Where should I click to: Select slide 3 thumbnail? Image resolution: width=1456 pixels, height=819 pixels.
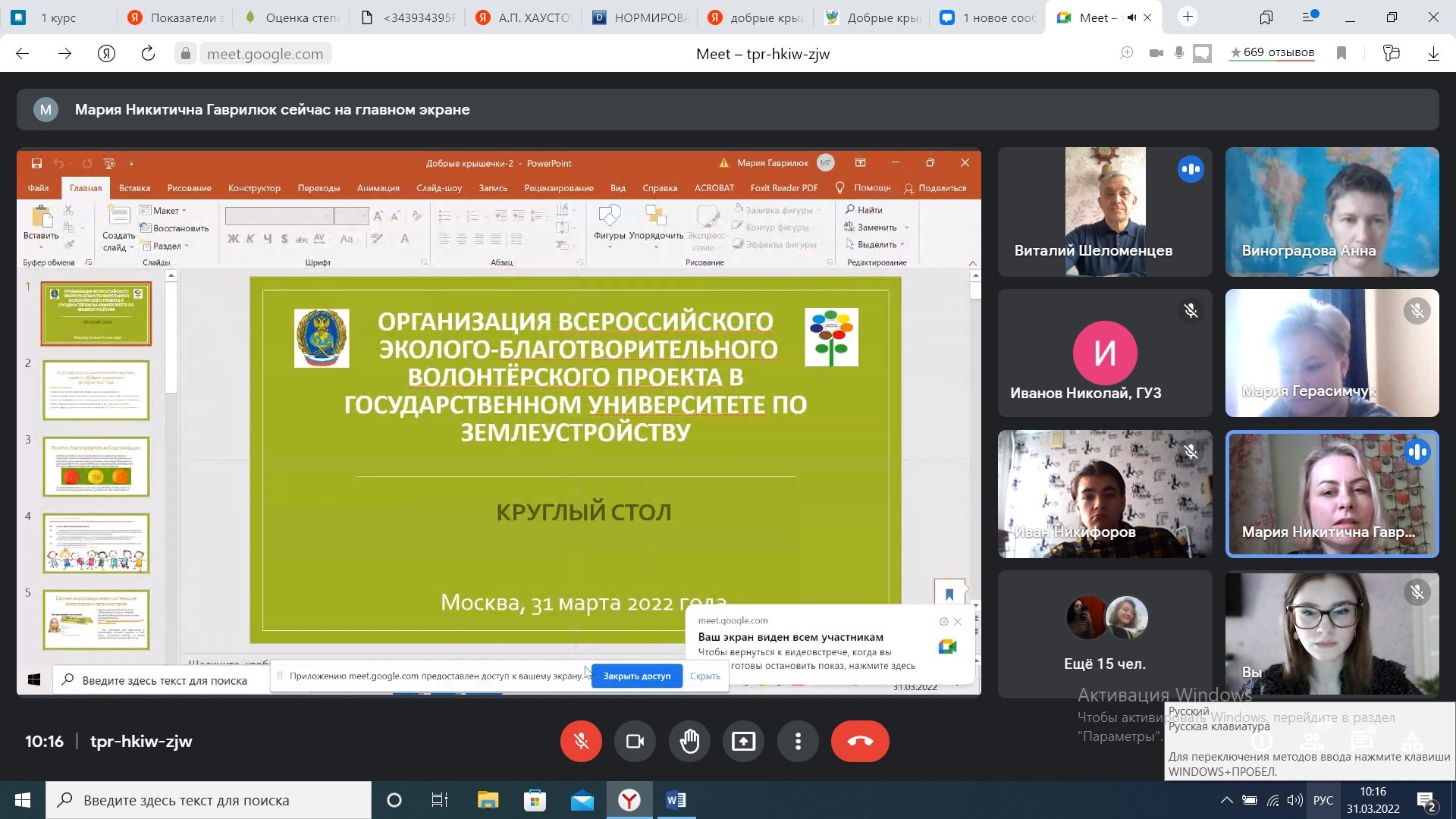coord(96,466)
